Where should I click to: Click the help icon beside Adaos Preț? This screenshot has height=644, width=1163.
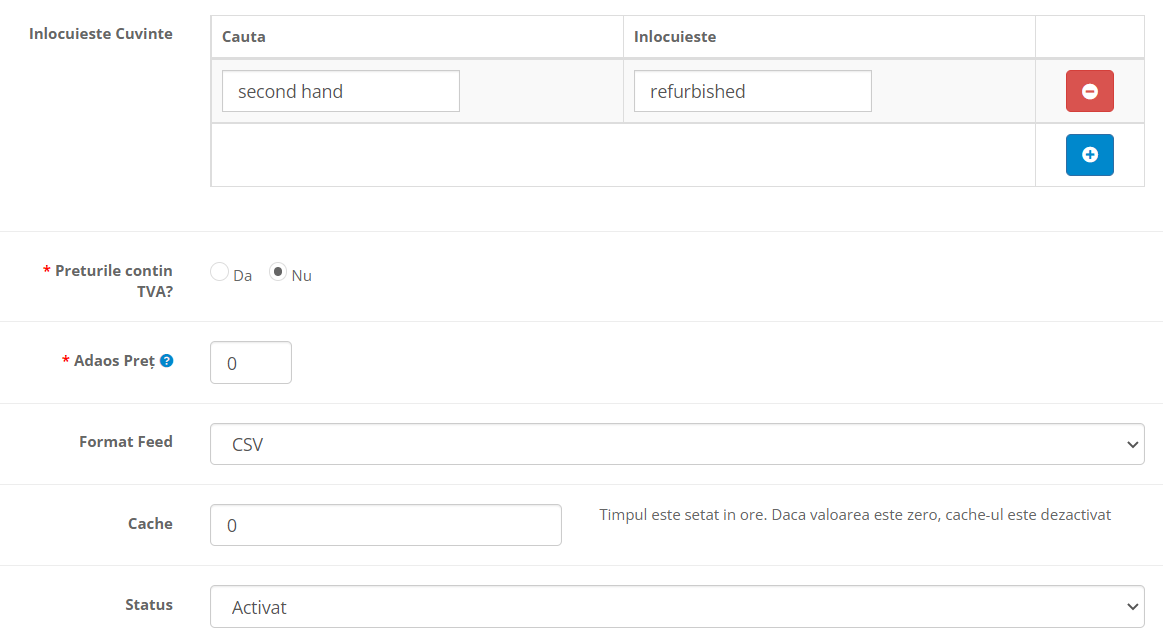pyautogui.click(x=167, y=361)
